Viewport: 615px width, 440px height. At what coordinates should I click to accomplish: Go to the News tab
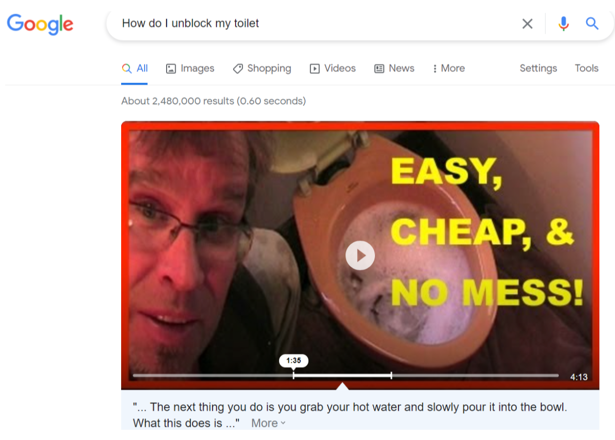[x=394, y=69]
